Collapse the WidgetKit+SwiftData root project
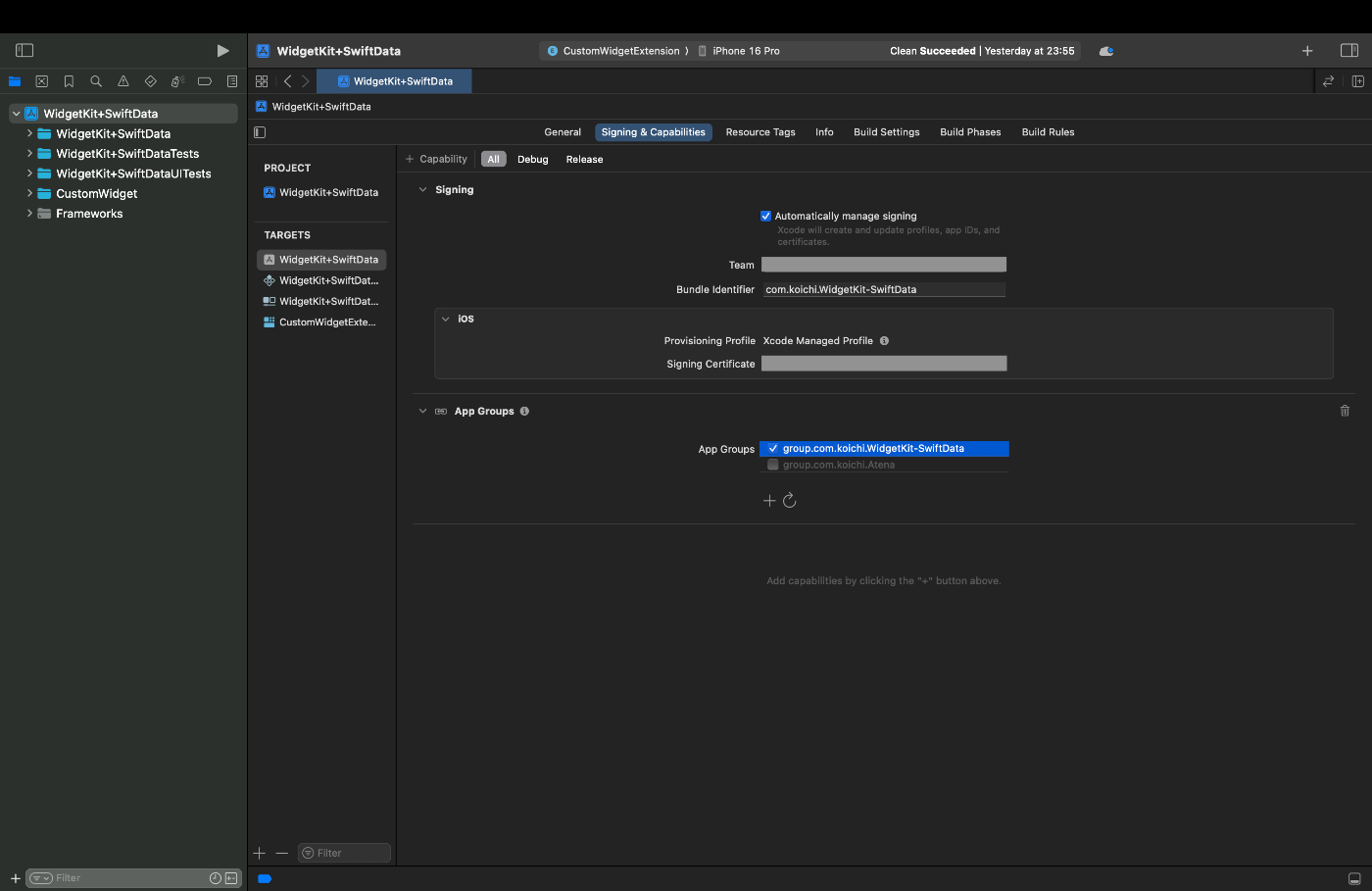Screen dimensions: 1372x891 16,114
